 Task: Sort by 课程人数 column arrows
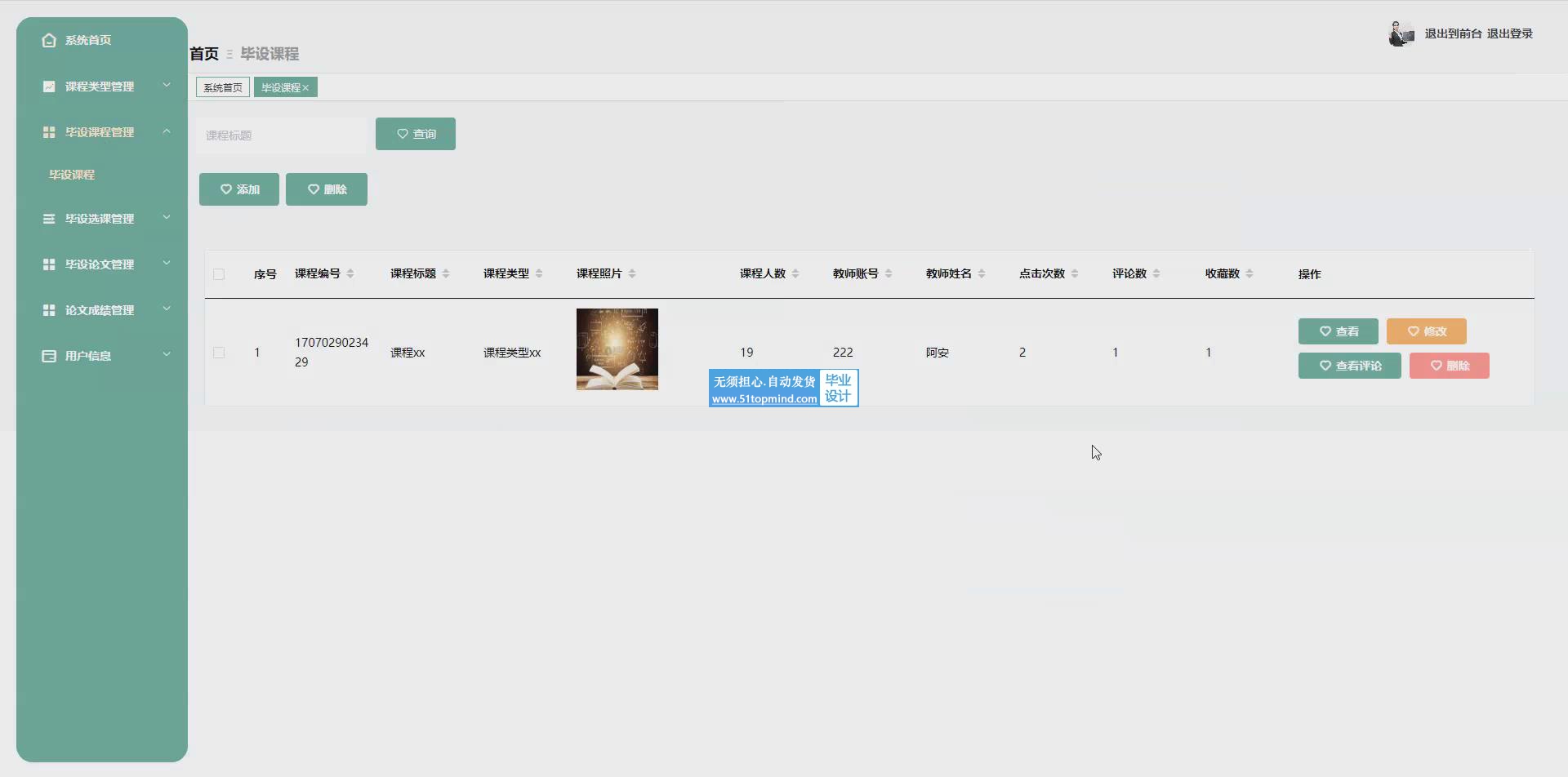(795, 273)
